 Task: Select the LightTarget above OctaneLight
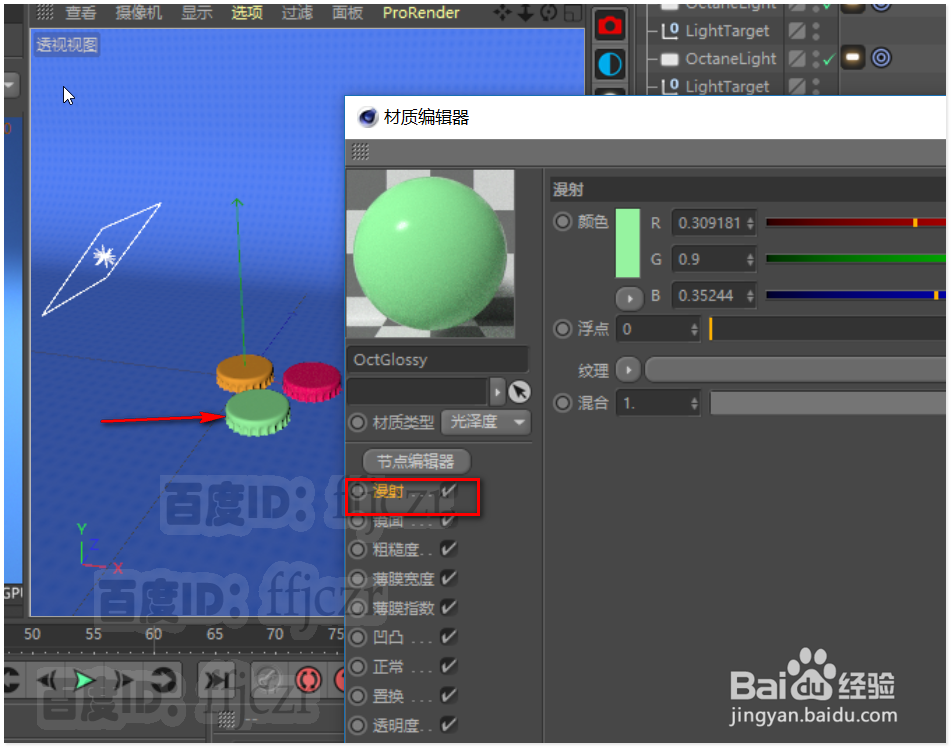coord(727,30)
